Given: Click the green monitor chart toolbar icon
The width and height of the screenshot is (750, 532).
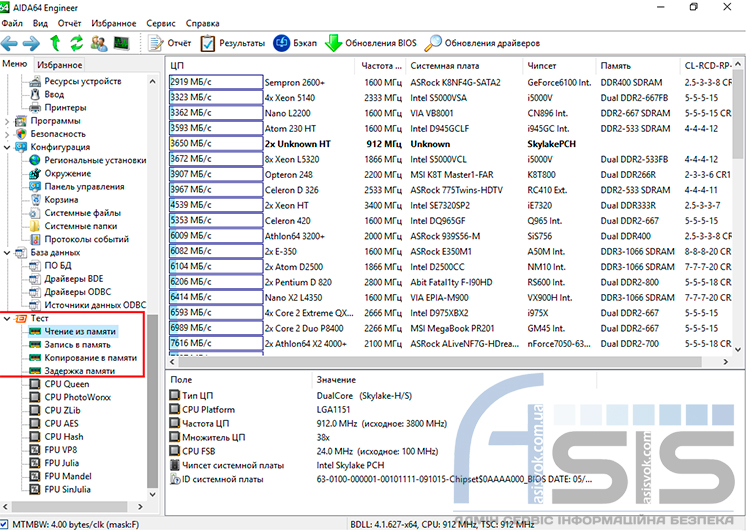Looking at the screenshot, I should (x=121, y=44).
